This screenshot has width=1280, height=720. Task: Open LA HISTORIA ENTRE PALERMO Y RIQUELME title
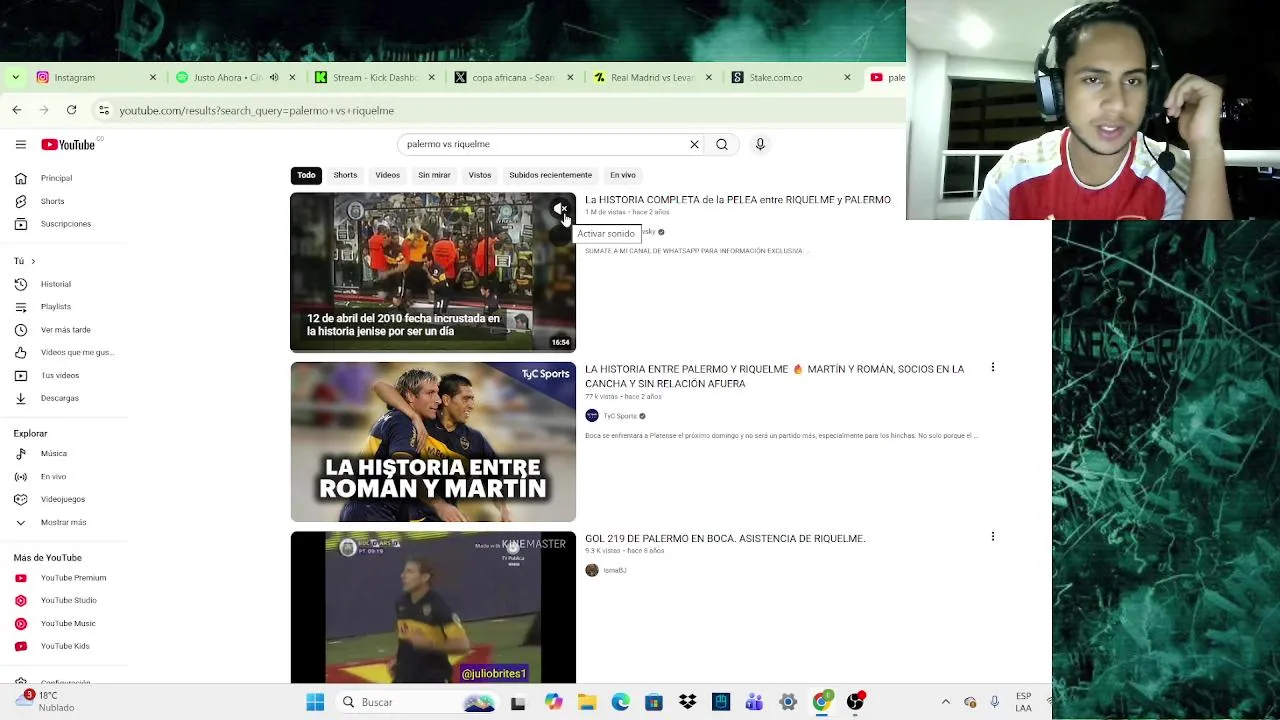775,376
